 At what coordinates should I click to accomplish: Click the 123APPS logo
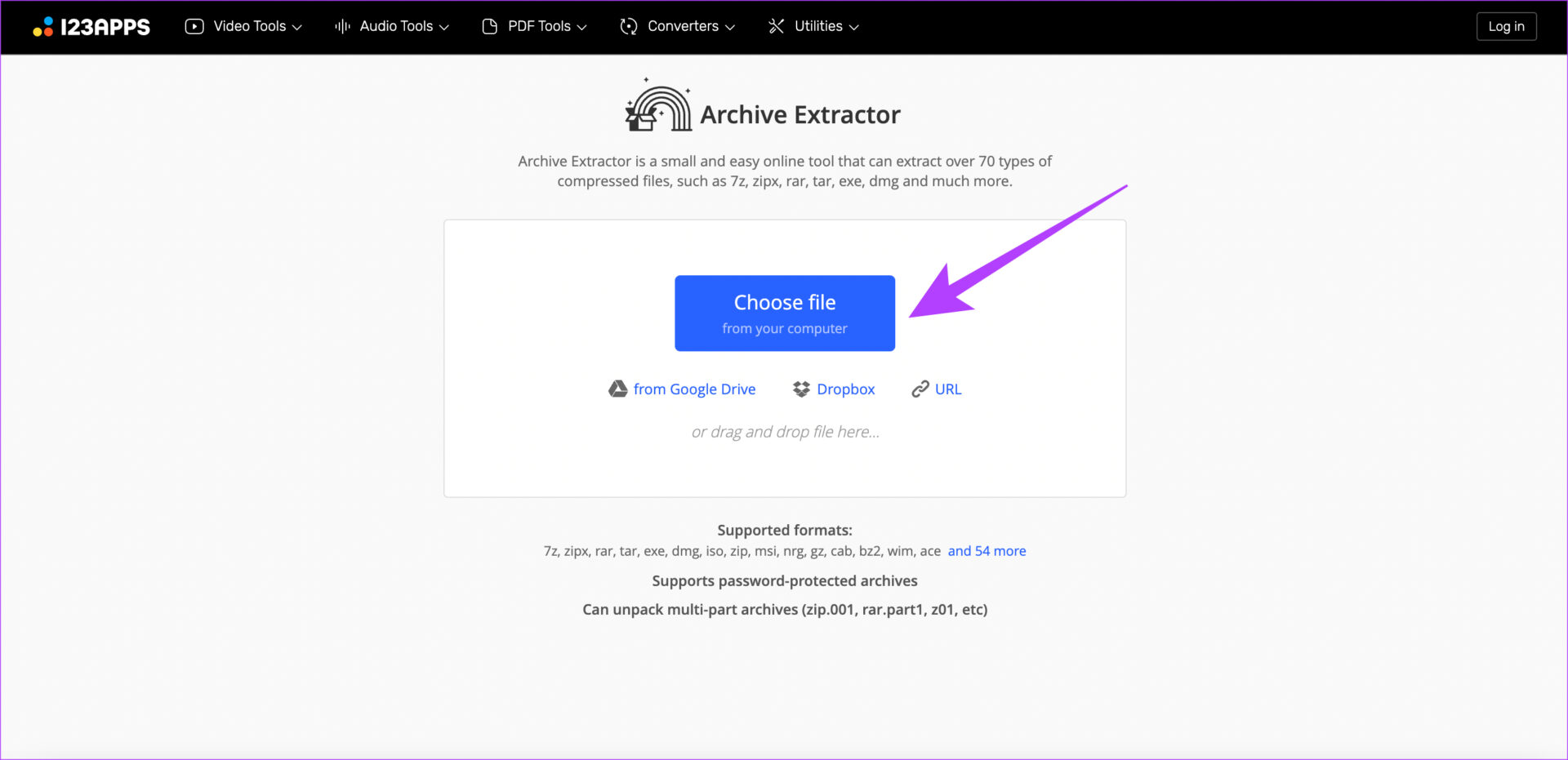coord(91,27)
